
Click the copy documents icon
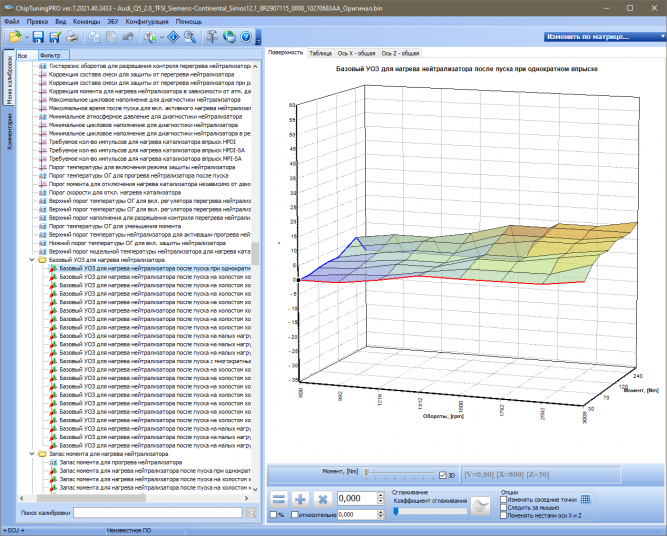94,37
